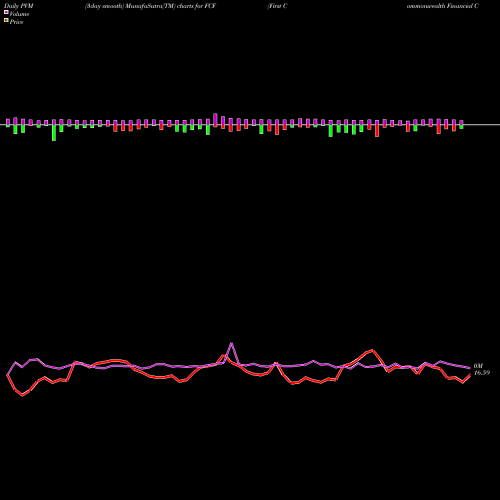
Task: Click the 'Daily PVM' title text
Action: point(19,6)
